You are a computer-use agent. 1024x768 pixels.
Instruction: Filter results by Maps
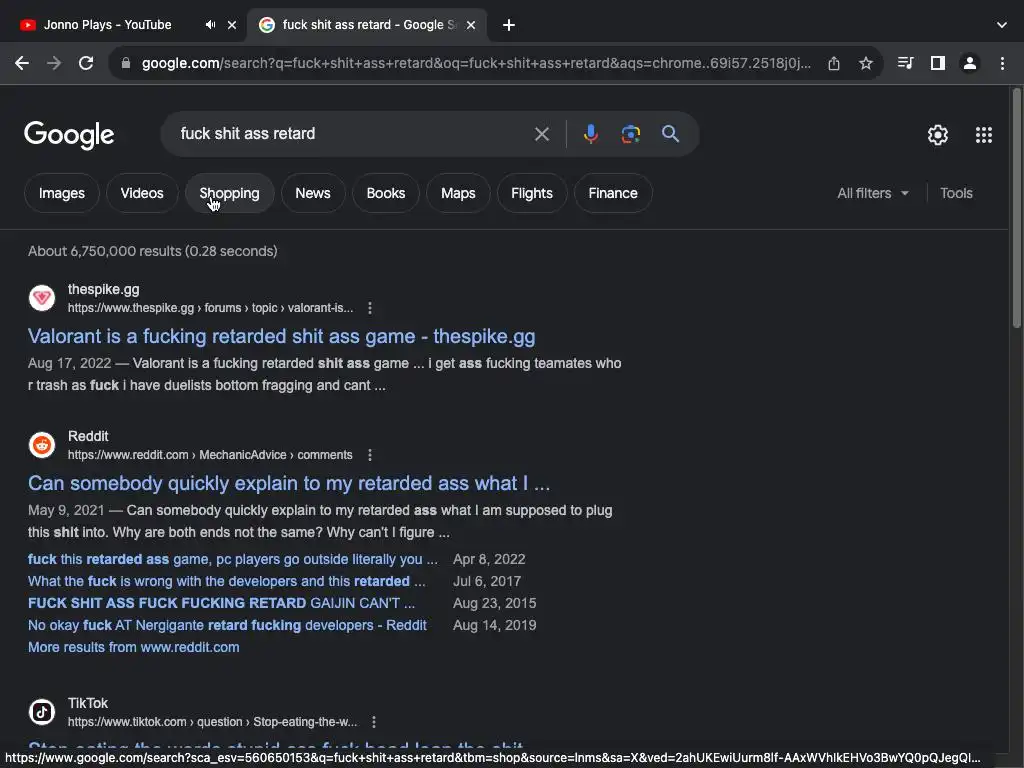pyautogui.click(x=458, y=193)
